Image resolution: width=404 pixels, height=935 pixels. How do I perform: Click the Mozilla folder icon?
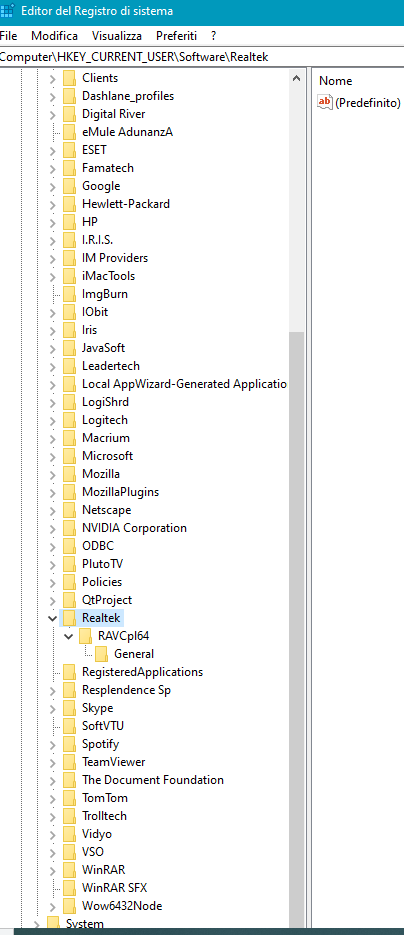70,474
